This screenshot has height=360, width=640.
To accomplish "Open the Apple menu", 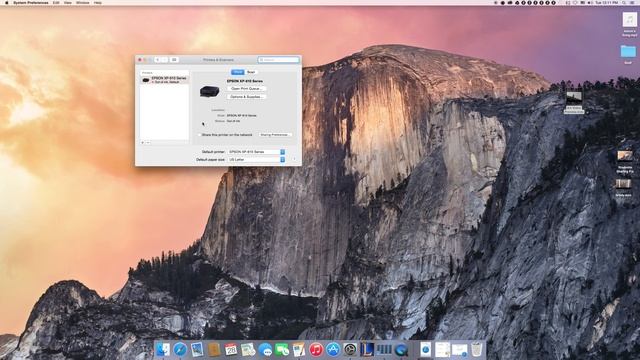I will click(7, 2).
